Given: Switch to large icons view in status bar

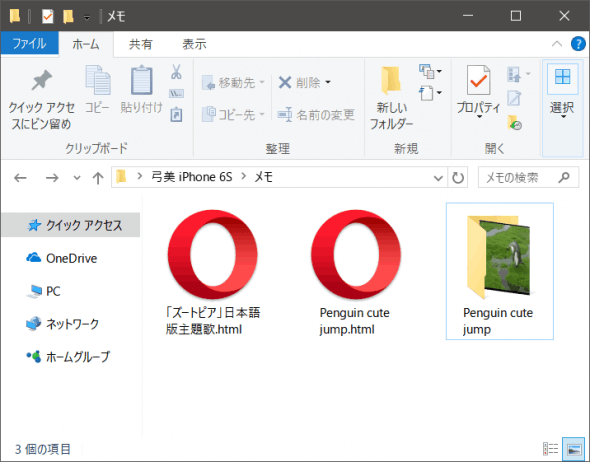Looking at the screenshot, I should pos(574,449).
